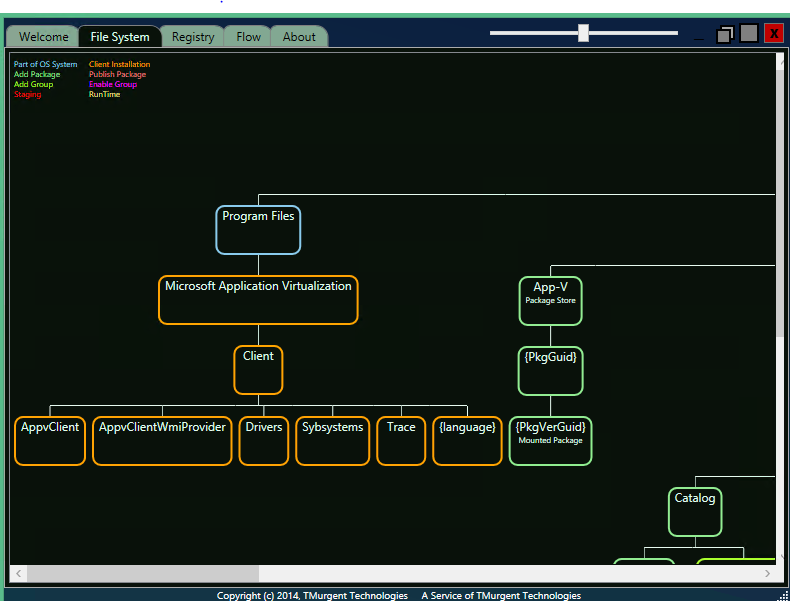Screen dimensions: 790x601
Task: Click the Sybsystems node
Action: pos(333,440)
